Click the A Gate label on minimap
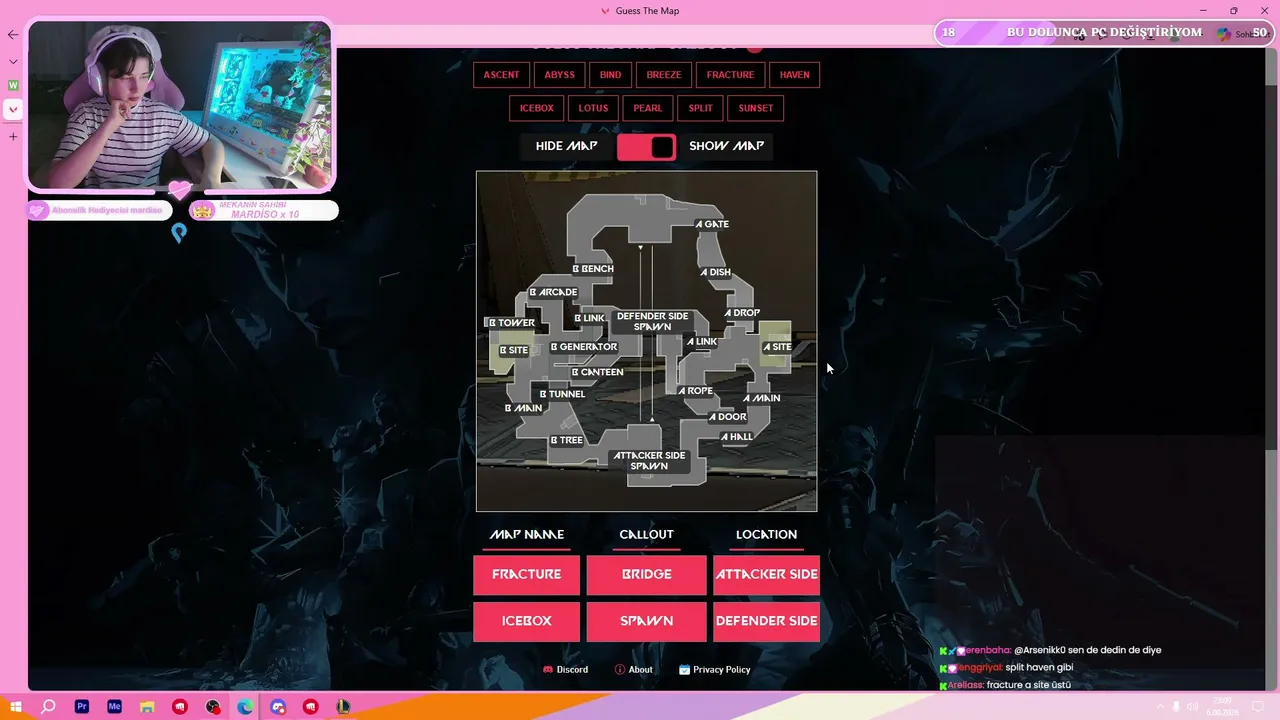Image resolution: width=1280 pixels, height=720 pixels. point(712,224)
